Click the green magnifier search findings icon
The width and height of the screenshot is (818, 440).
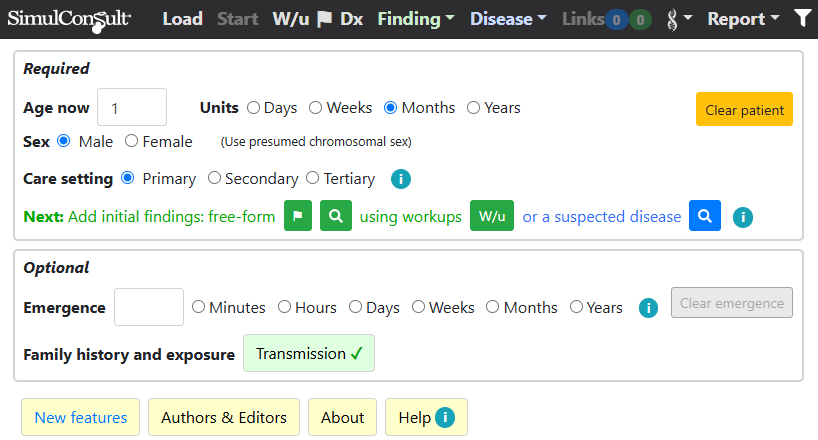click(x=336, y=216)
